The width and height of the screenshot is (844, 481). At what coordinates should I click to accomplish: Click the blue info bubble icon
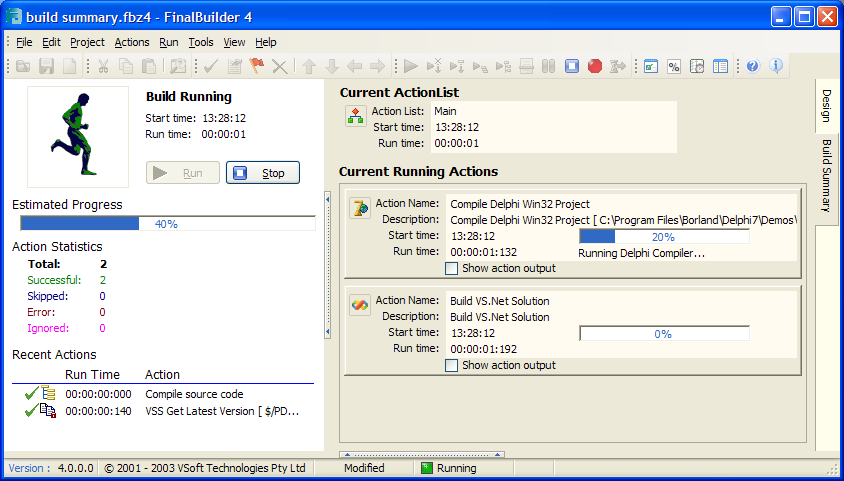pyautogui.click(x=776, y=66)
